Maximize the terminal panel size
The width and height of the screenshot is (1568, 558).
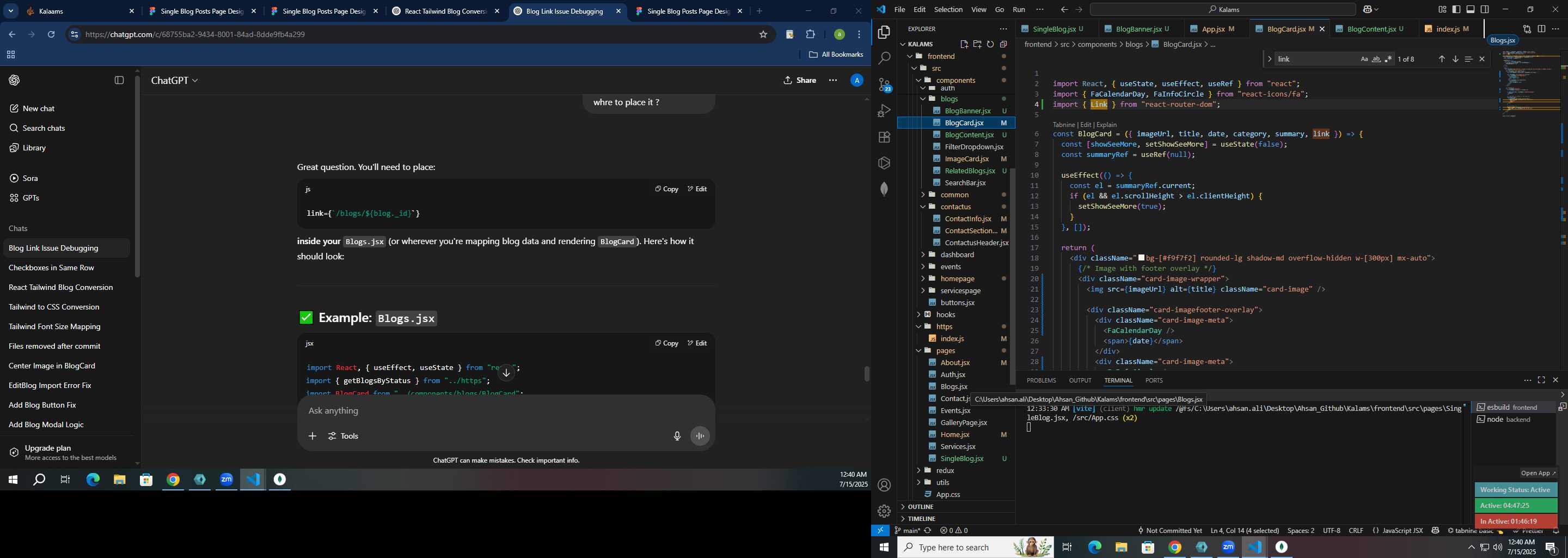pos(1541,380)
